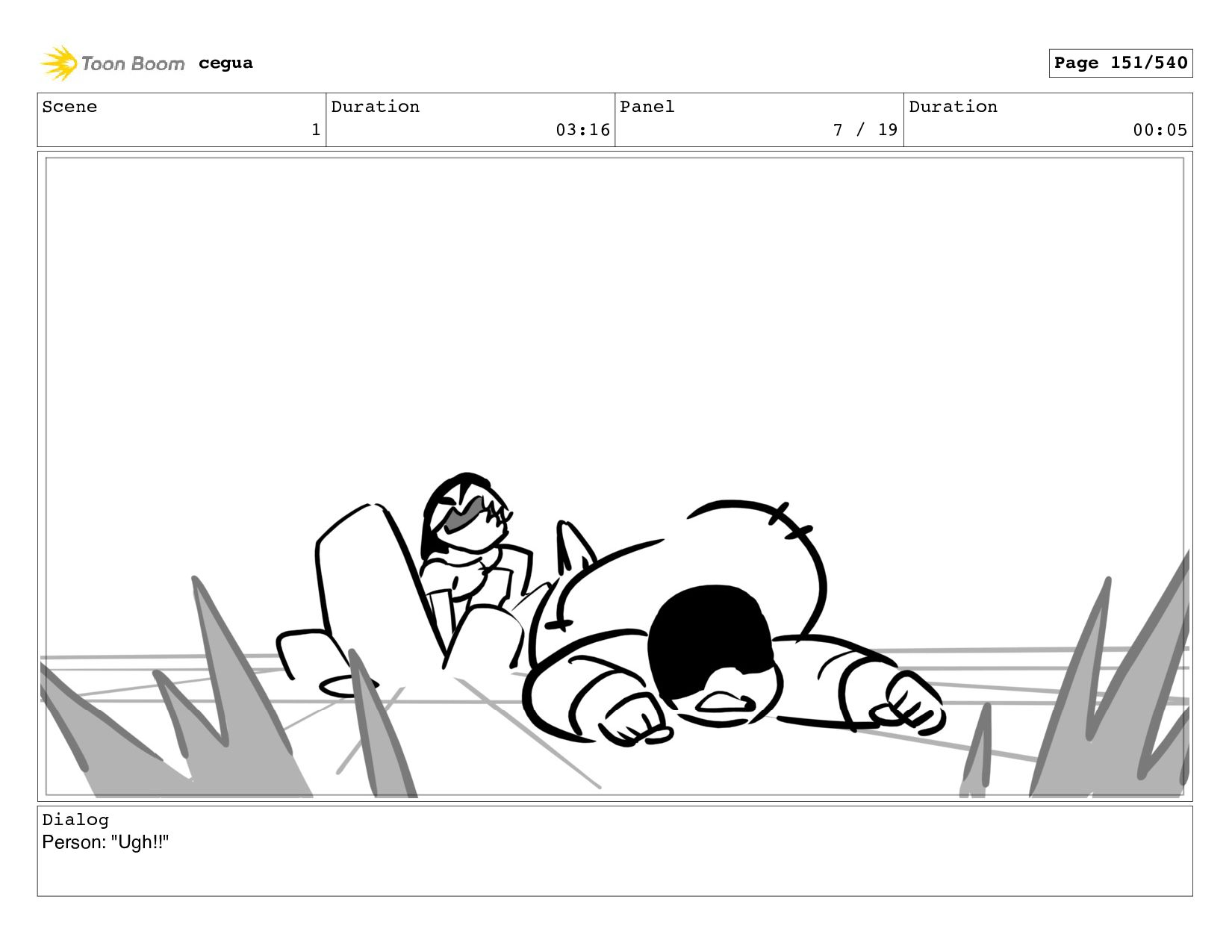
Task: Click the storyboard panel drawing
Action: 615,476
